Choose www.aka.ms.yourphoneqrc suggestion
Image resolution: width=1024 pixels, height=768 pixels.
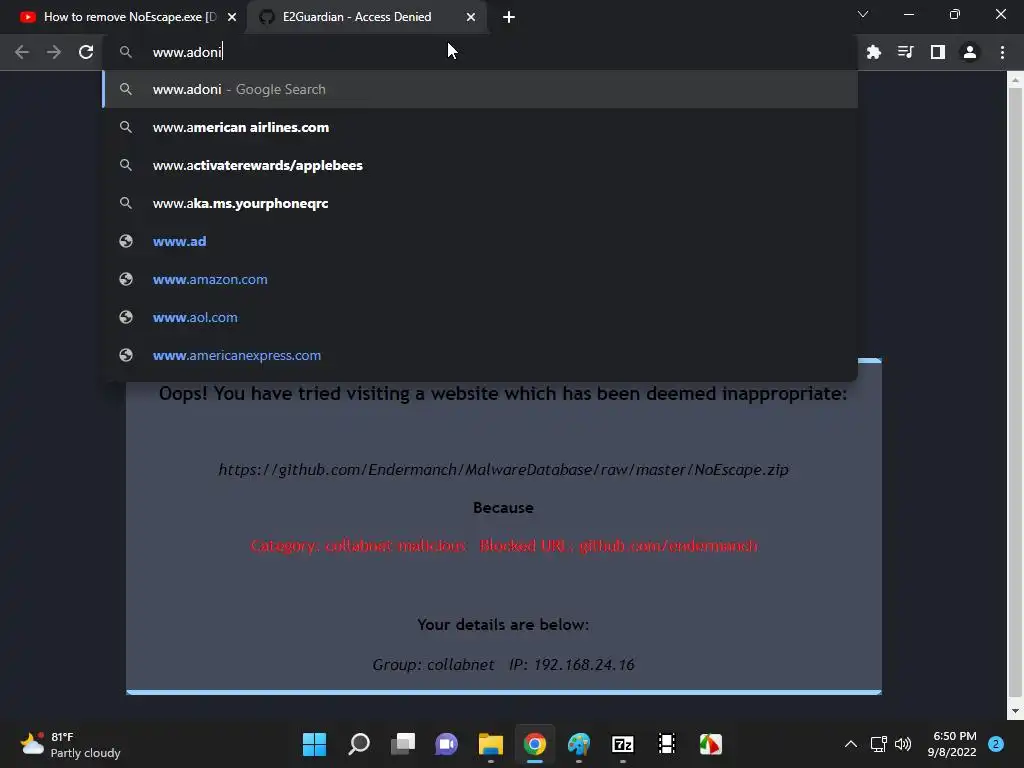click(480, 203)
